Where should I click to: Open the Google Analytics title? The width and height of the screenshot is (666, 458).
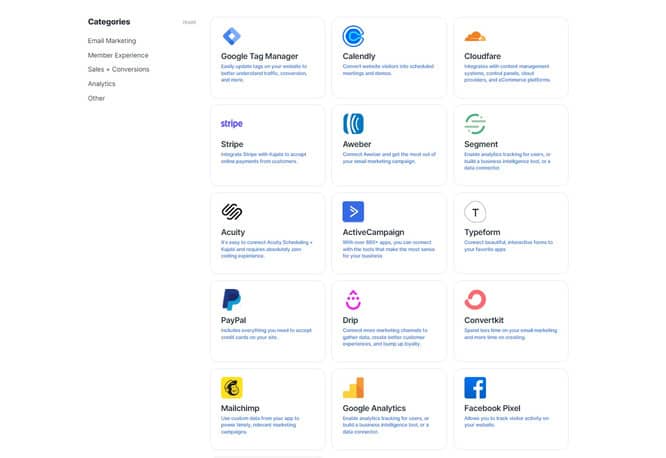[x=374, y=408]
